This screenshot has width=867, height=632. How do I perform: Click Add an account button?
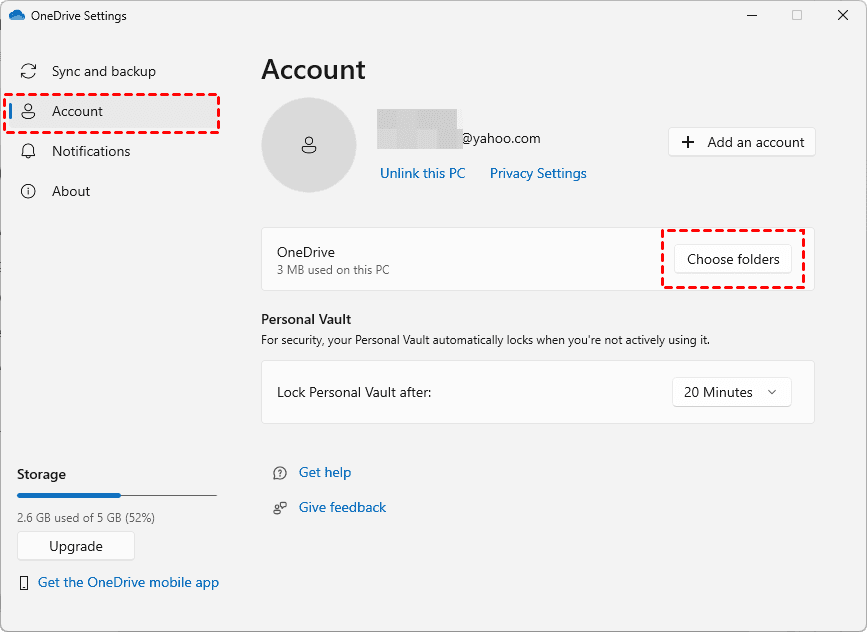point(742,142)
